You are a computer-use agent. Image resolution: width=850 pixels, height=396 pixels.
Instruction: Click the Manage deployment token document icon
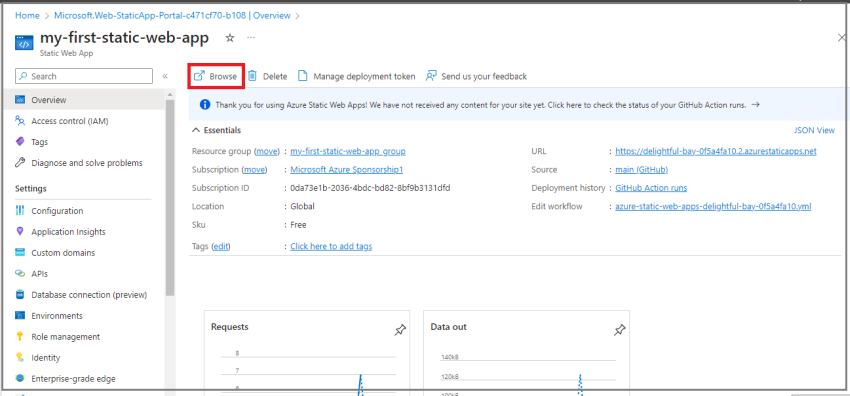coord(303,76)
